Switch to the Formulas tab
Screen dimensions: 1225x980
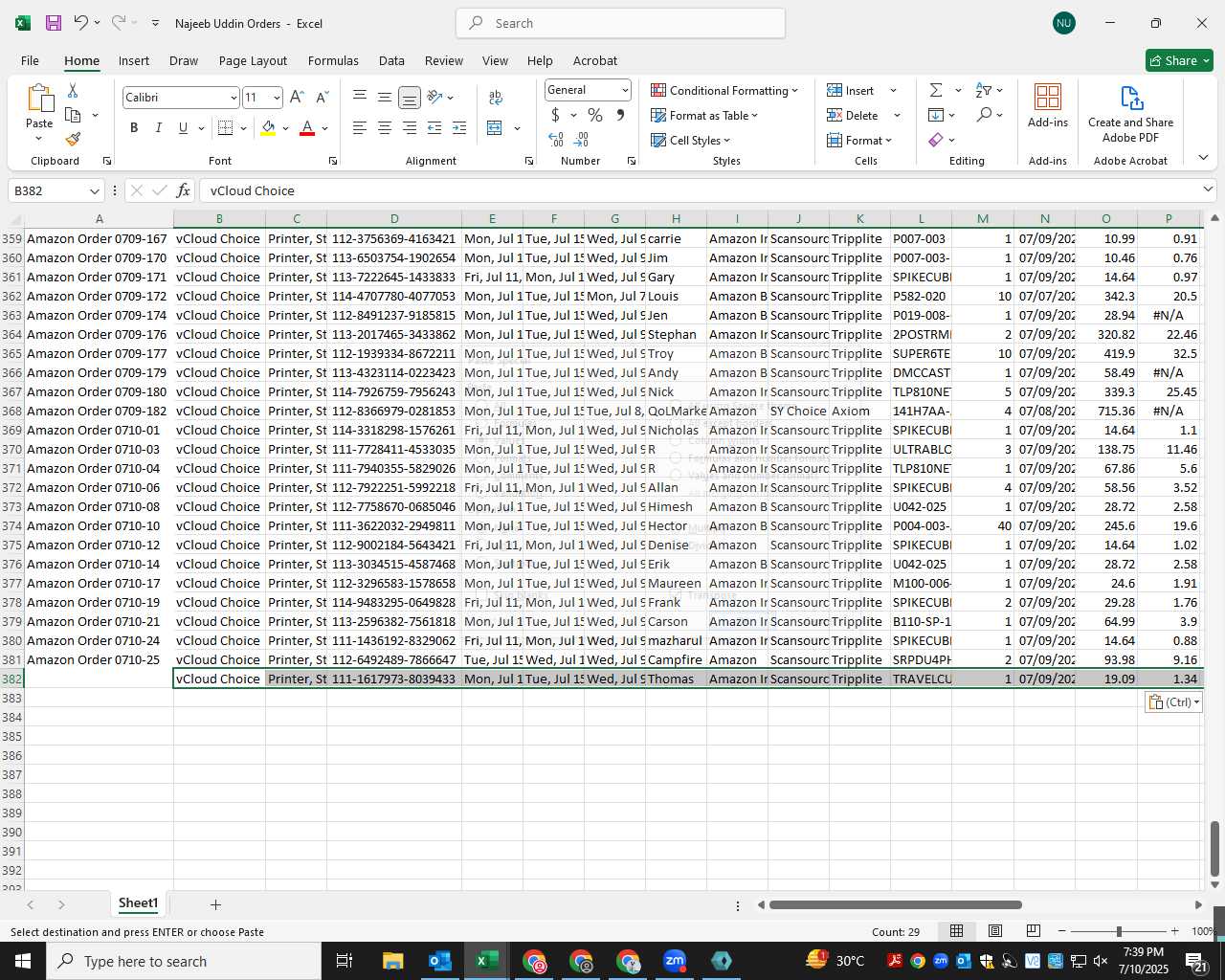tap(333, 60)
